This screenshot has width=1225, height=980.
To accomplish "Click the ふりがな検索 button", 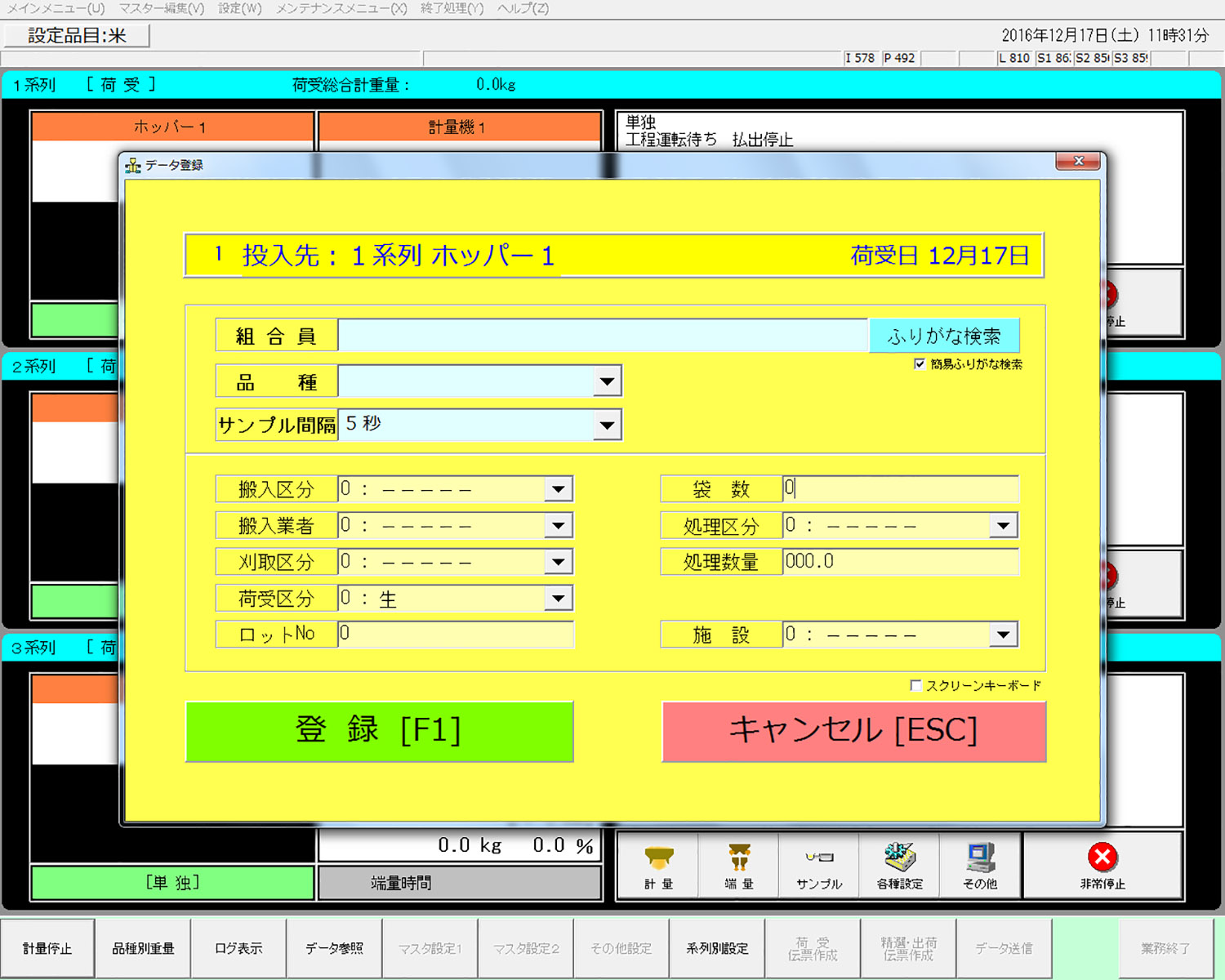I will point(944,336).
